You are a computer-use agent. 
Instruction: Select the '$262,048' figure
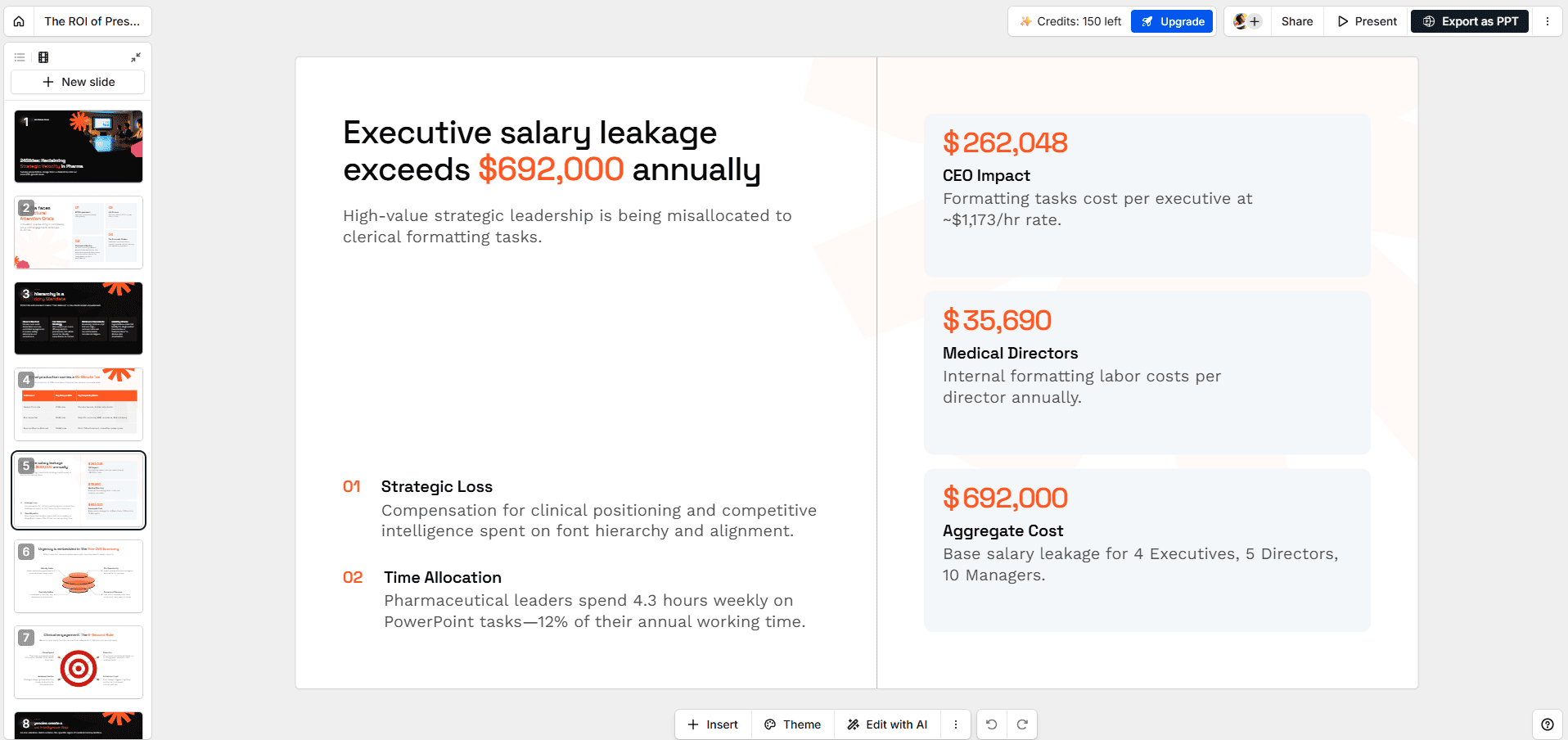click(1005, 143)
